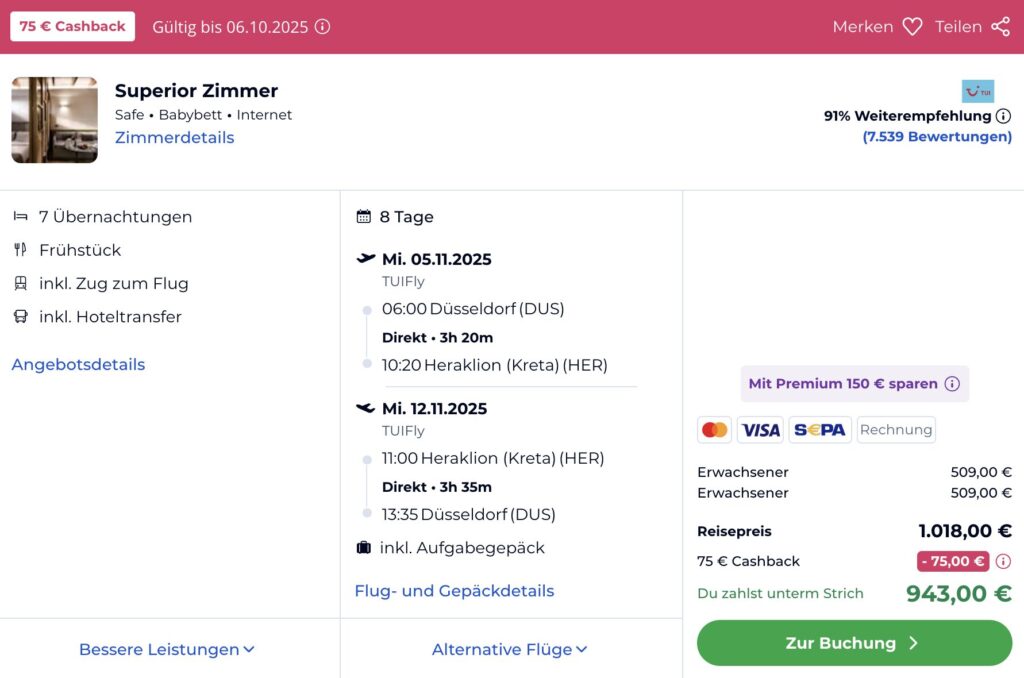Click the VISA payment icon
1024x678 pixels.
760,430
